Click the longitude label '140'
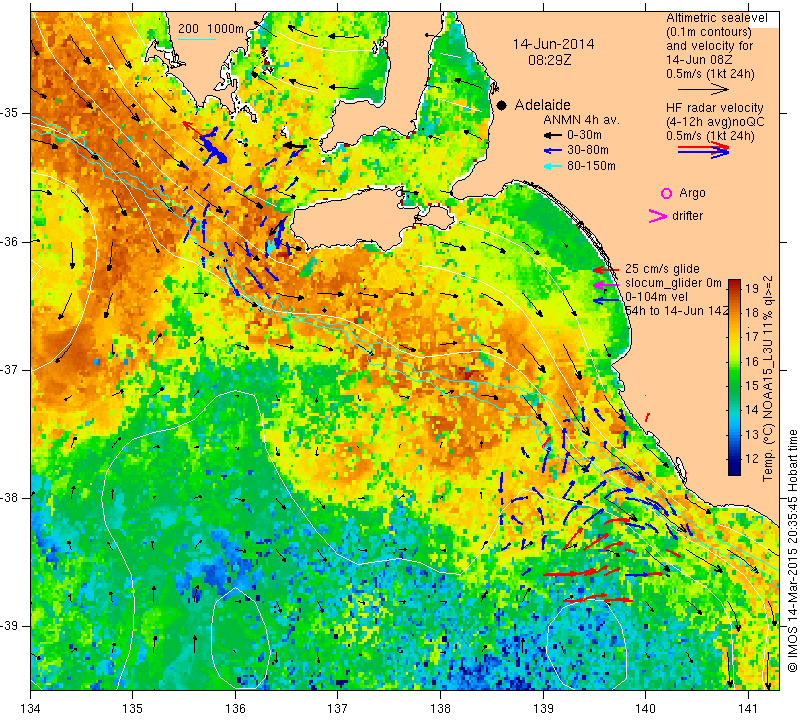The image size is (800, 720). coord(645,708)
